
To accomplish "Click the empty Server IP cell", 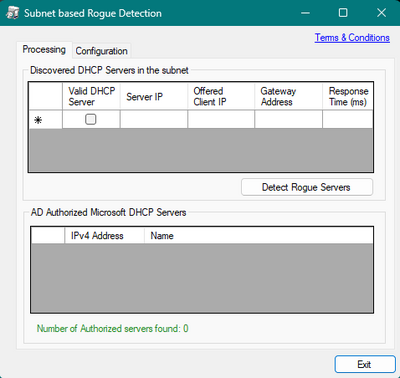I will [154, 119].
